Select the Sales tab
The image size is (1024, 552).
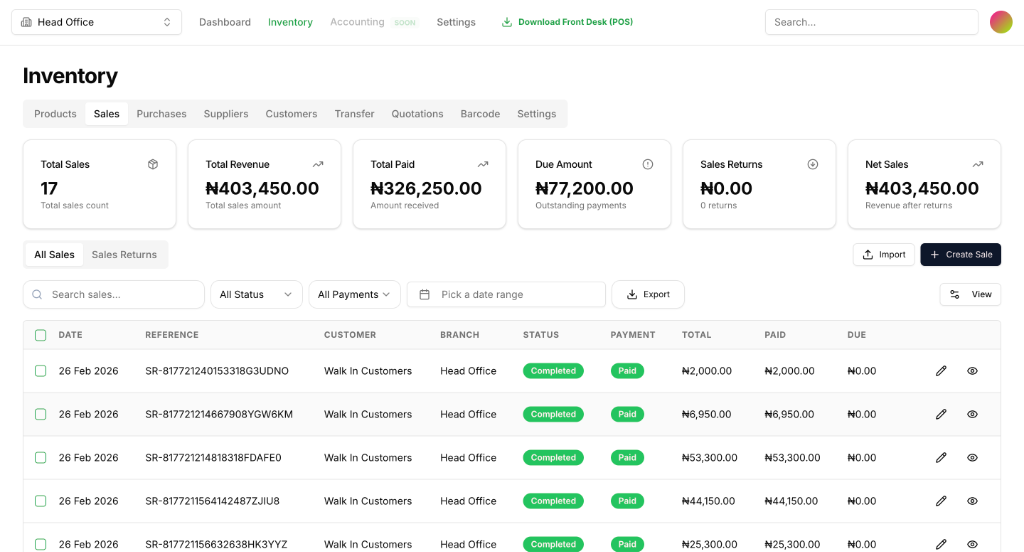tap(106, 114)
